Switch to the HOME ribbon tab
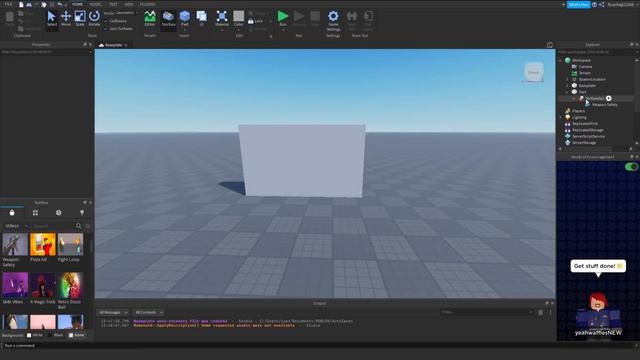 [x=77, y=4]
